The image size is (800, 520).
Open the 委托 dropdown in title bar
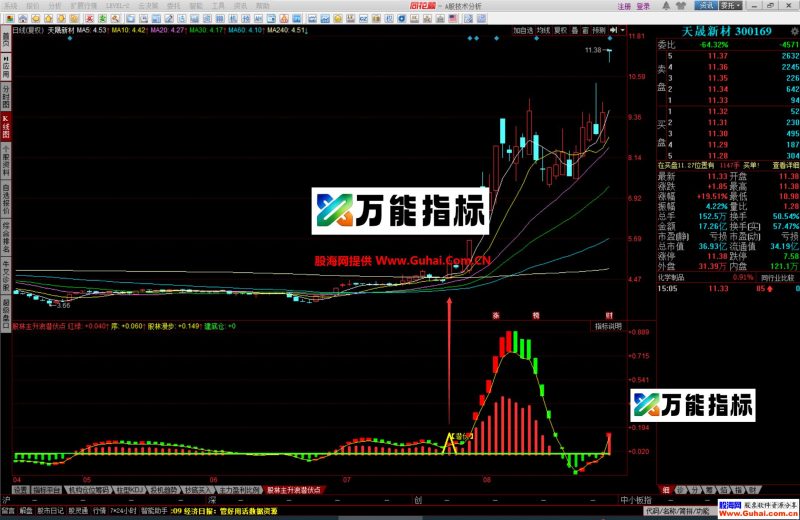pyautogui.click(x=730, y=6)
